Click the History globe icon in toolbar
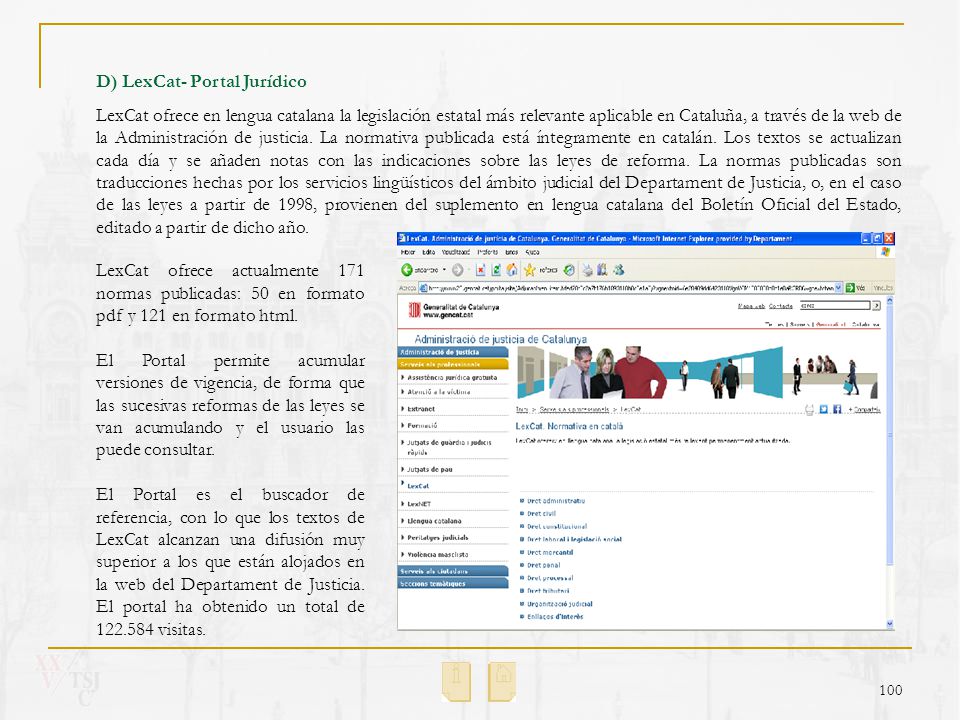This screenshot has height=720, width=960. (x=569, y=270)
